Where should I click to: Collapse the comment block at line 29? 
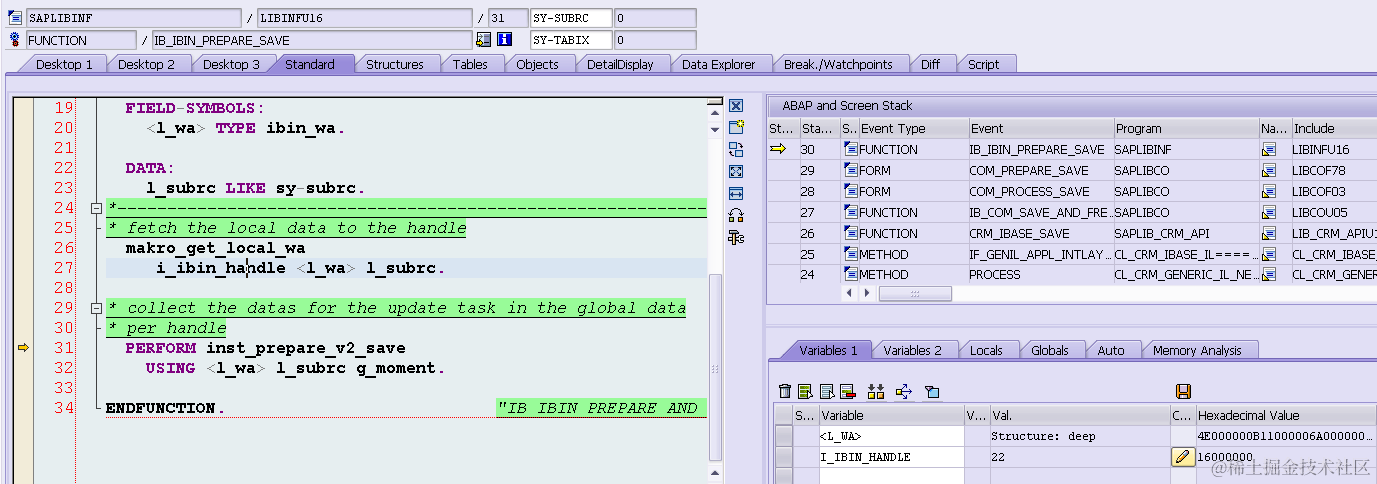click(96, 308)
